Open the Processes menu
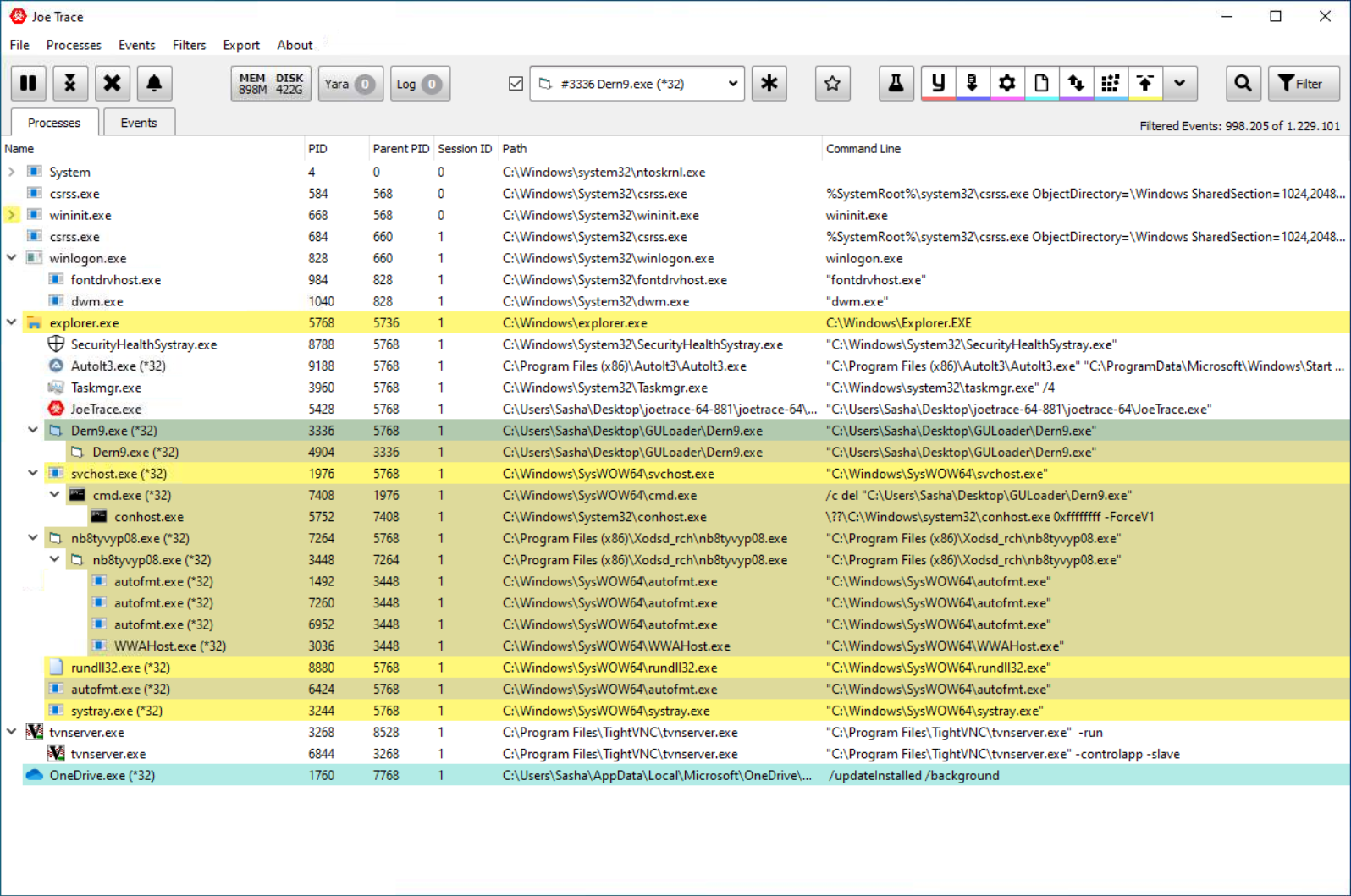Image resolution: width=1351 pixels, height=896 pixels. pos(74,45)
